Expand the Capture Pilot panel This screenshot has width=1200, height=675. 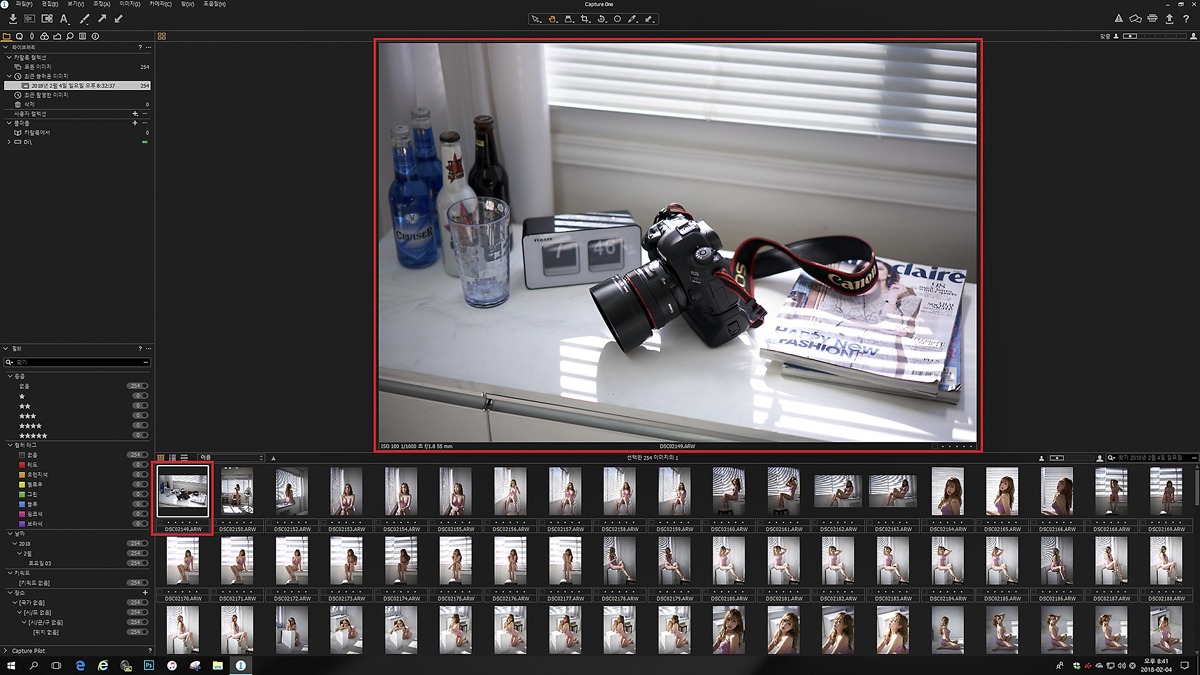tap(4, 650)
